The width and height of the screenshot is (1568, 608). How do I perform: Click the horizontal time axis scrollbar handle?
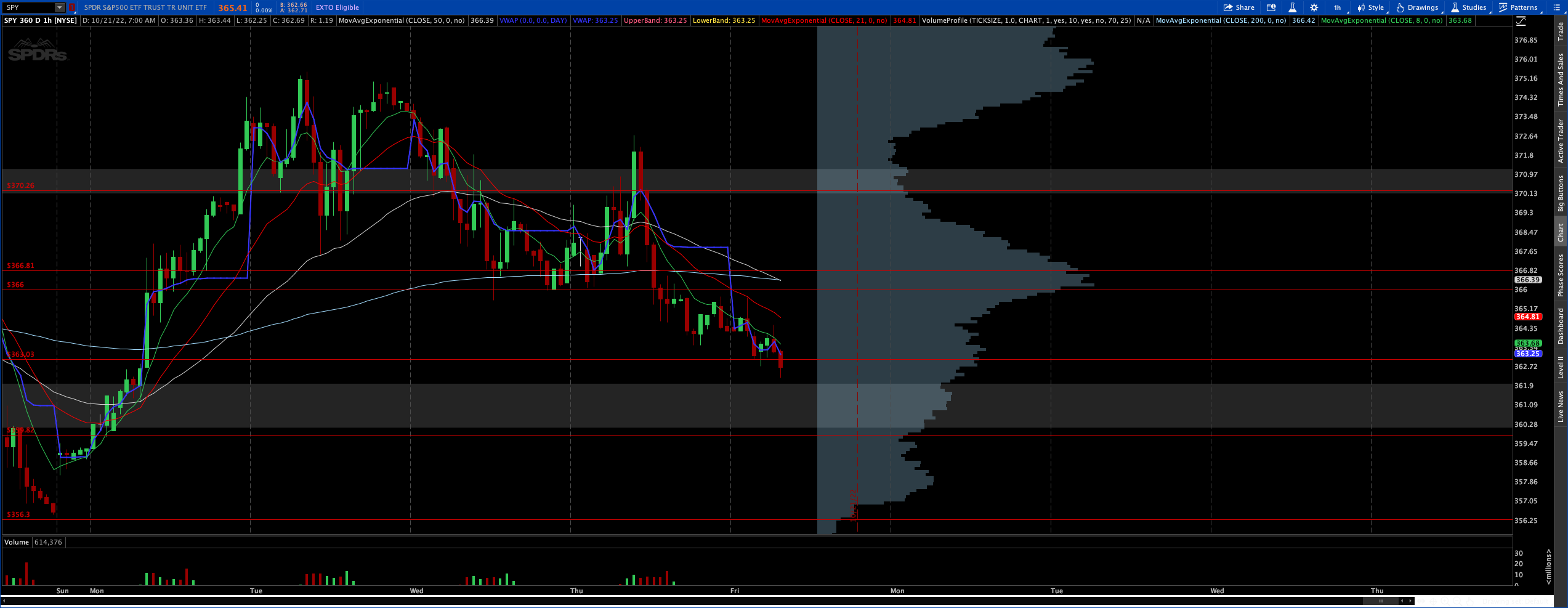[1380, 601]
